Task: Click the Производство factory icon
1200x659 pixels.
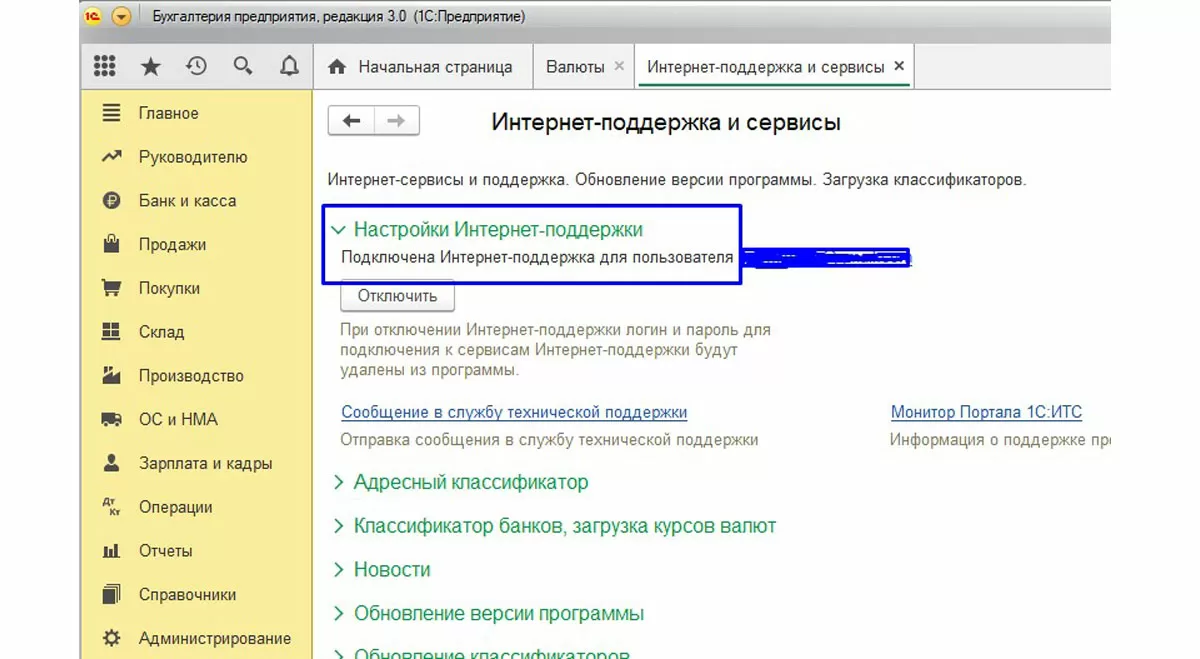Action: click(x=111, y=376)
